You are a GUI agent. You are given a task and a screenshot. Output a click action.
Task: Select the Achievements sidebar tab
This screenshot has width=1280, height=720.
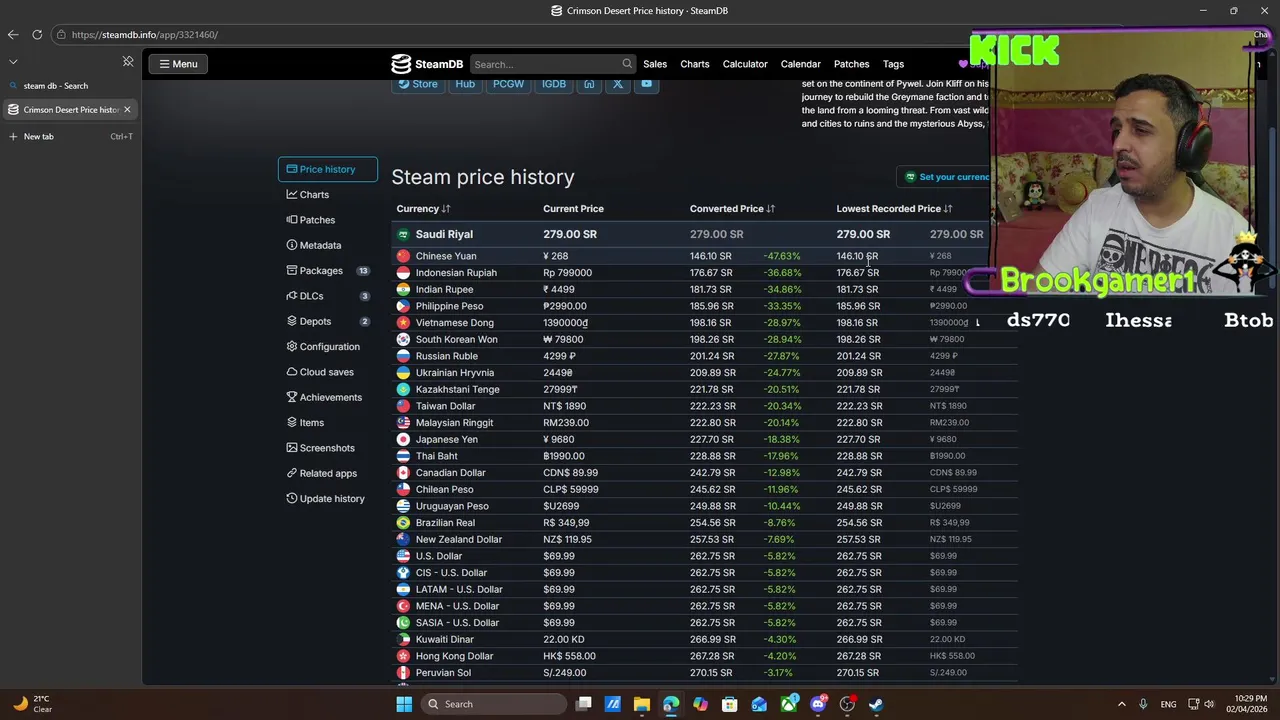[x=328, y=397]
